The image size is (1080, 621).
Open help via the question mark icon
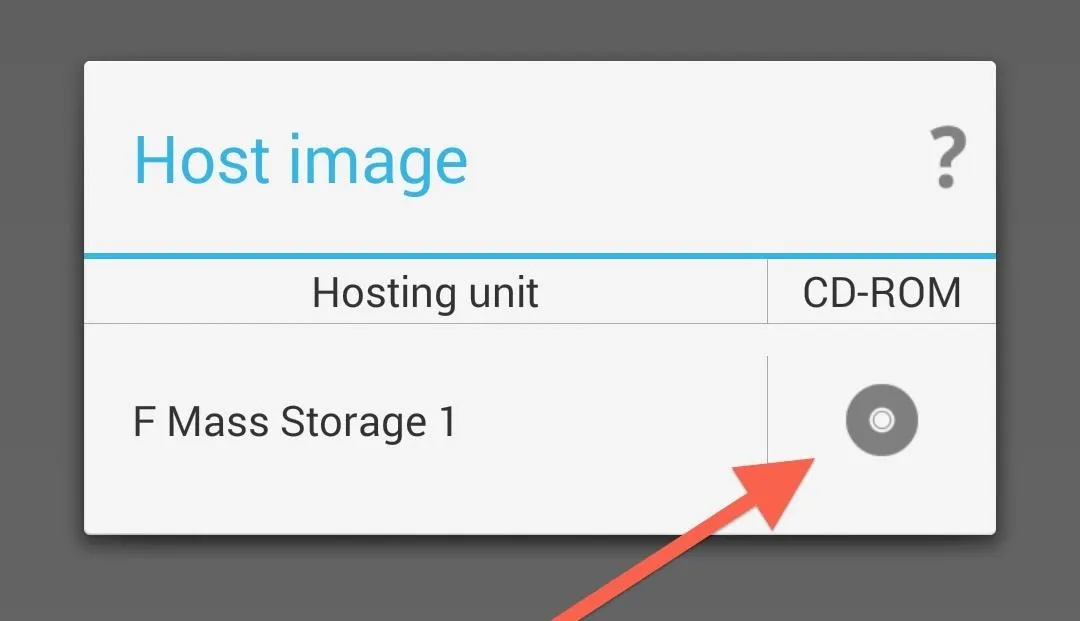(948, 157)
